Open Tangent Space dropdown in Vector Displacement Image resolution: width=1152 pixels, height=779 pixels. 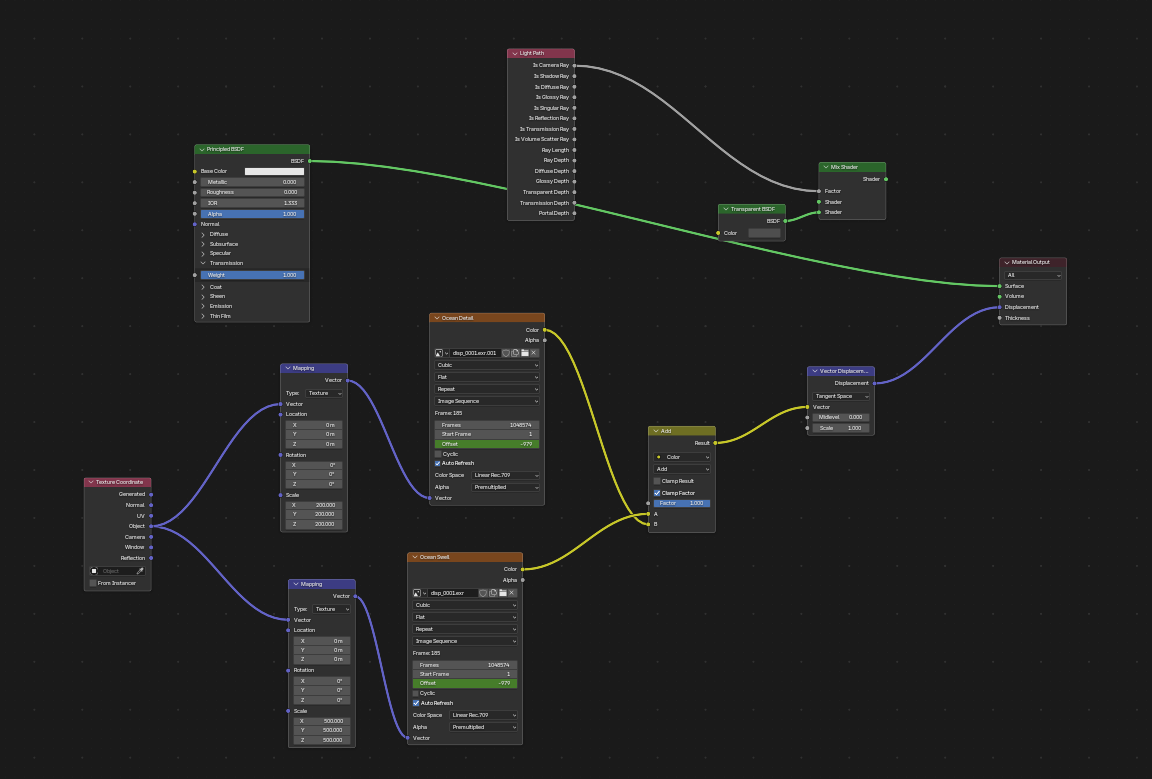[x=841, y=396]
